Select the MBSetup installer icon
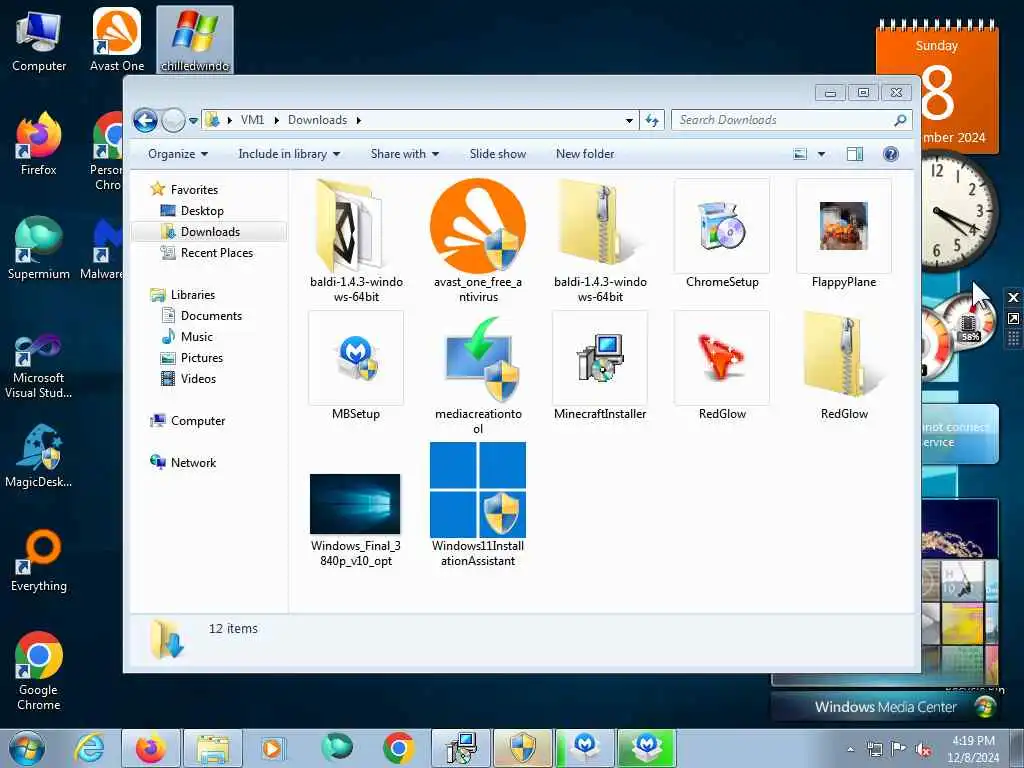Viewport: 1024px width, 768px height. click(x=356, y=358)
